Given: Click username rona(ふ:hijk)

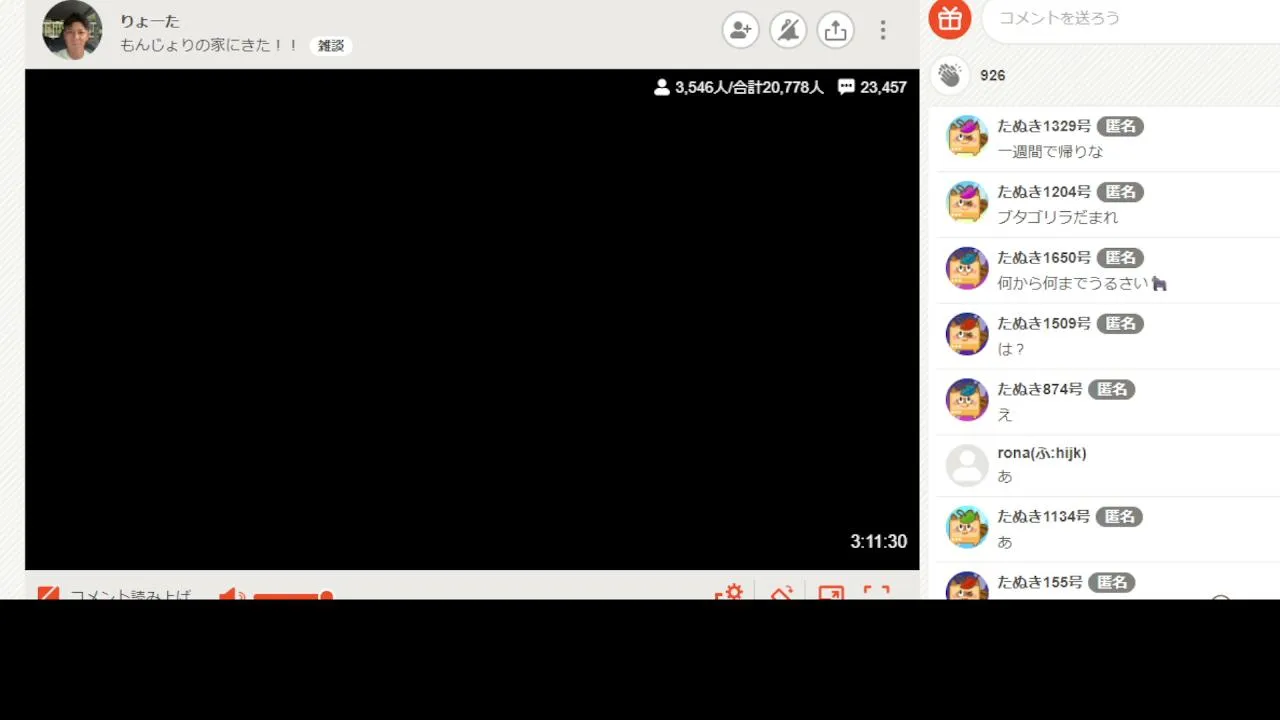Looking at the screenshot, I should (x=1042, y=453).
